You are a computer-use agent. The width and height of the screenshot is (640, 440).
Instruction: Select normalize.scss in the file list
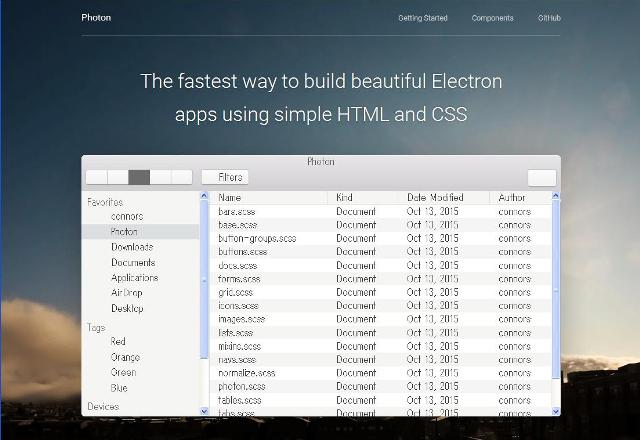pos(380,373)
